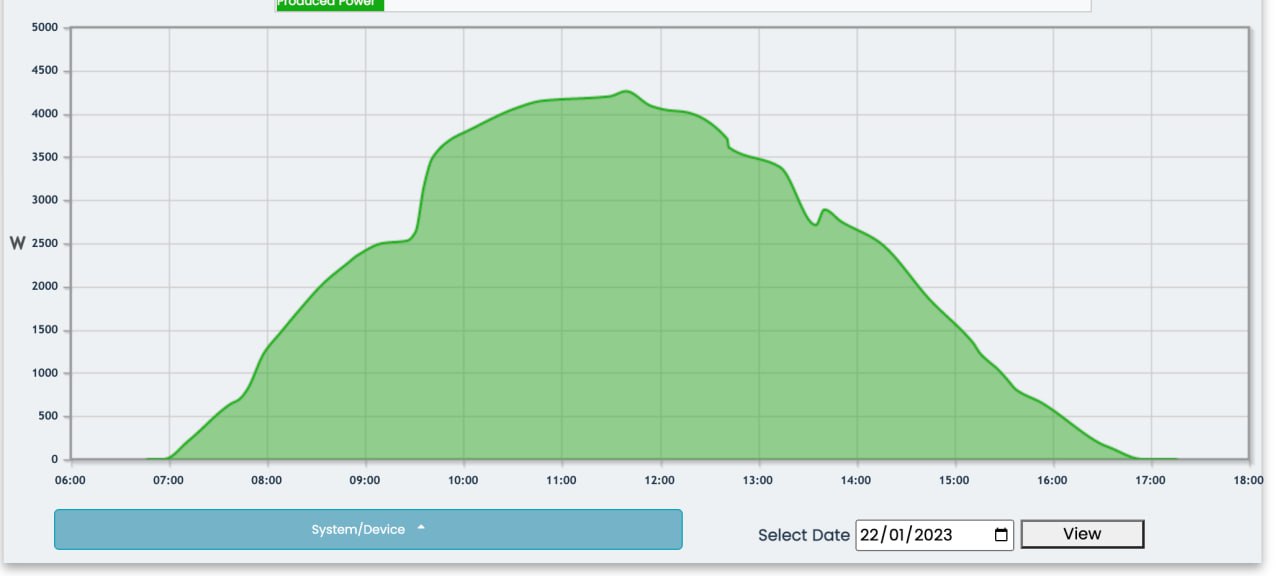Click the 12:00 label on time axis
Screen dimensions: 1280x576
[x=659, y=480]
